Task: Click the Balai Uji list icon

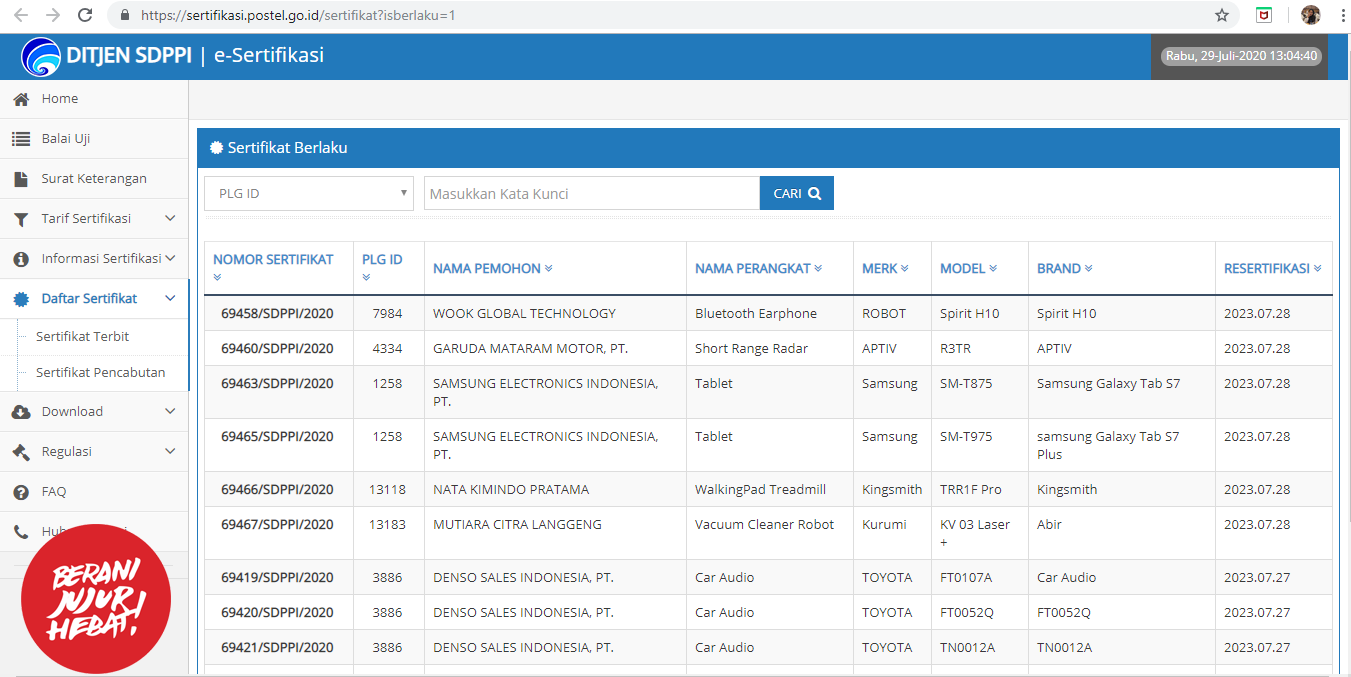Action: click(x=21, y=139)
